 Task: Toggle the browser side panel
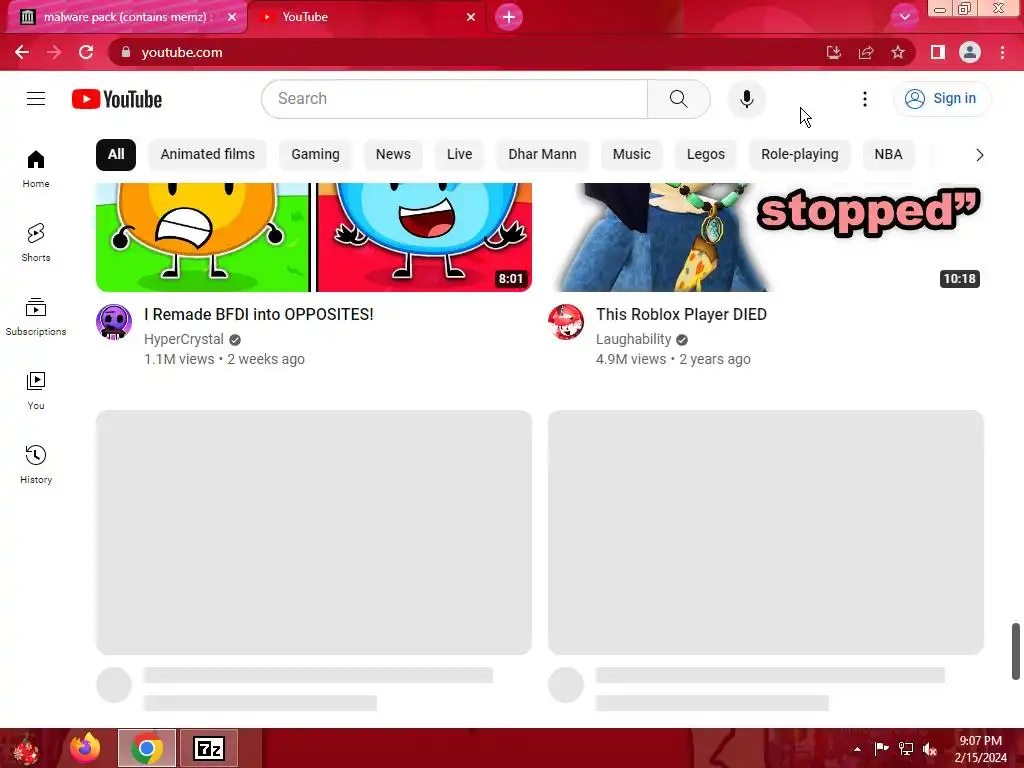click(938, 52)
